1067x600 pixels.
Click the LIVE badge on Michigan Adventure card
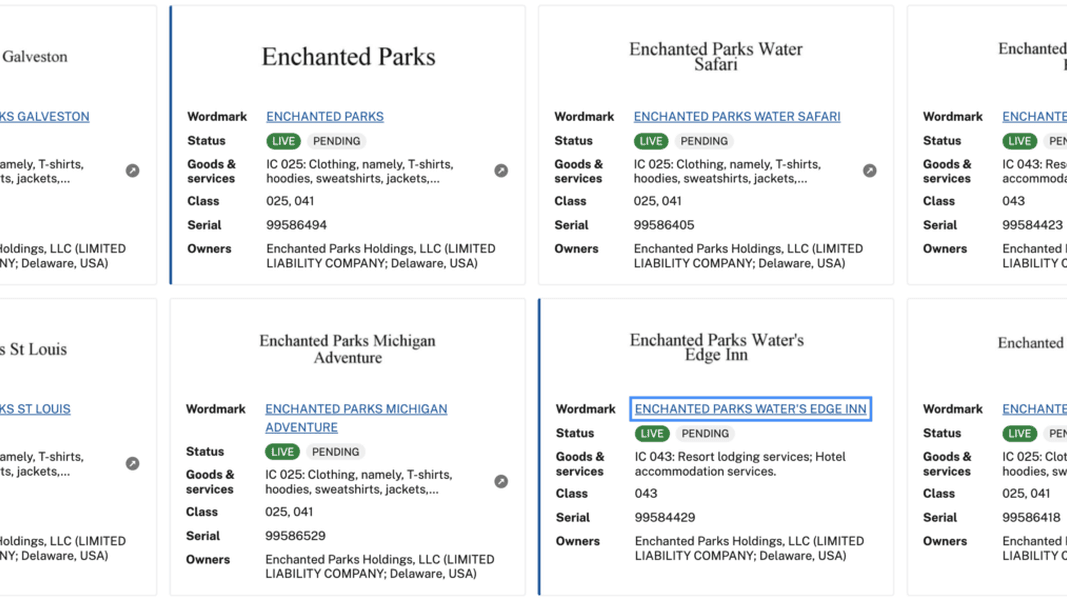[x=283, y=451]
